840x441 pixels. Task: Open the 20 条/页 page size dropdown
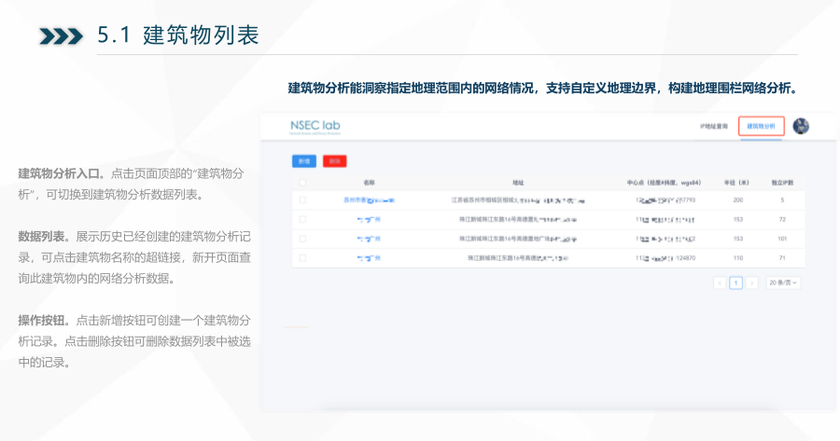pyautogui.click(x=783, y=283)
